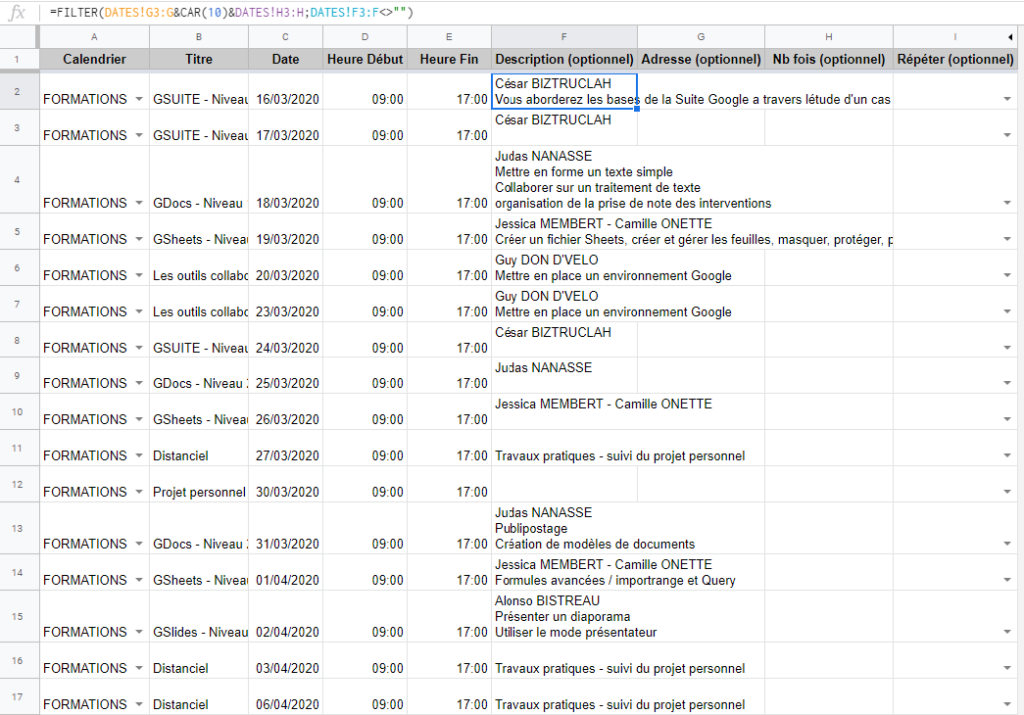
Task: Click the hidden columns arrow beside column I
Action: (x=1010, y=37)
